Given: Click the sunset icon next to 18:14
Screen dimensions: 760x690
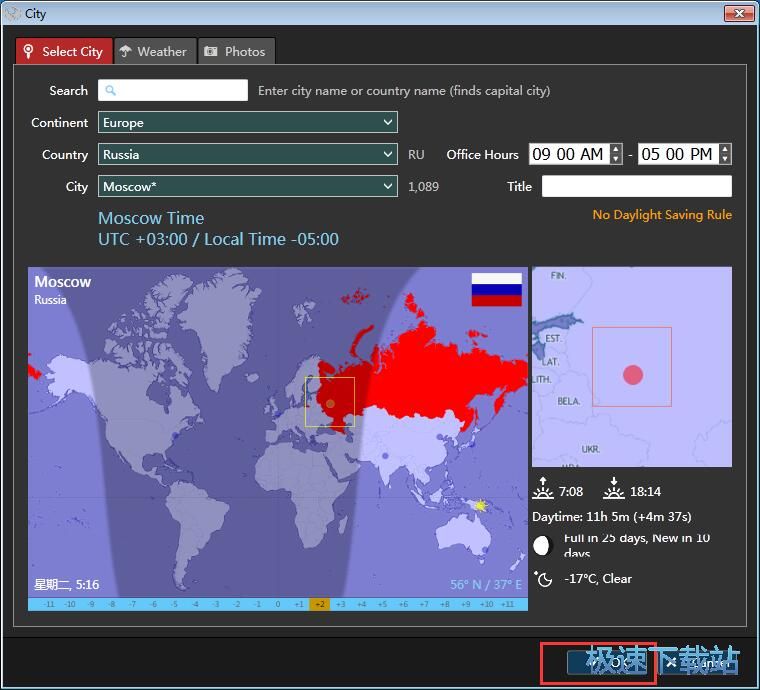Looking at the screenshot, I should point(614,490).
